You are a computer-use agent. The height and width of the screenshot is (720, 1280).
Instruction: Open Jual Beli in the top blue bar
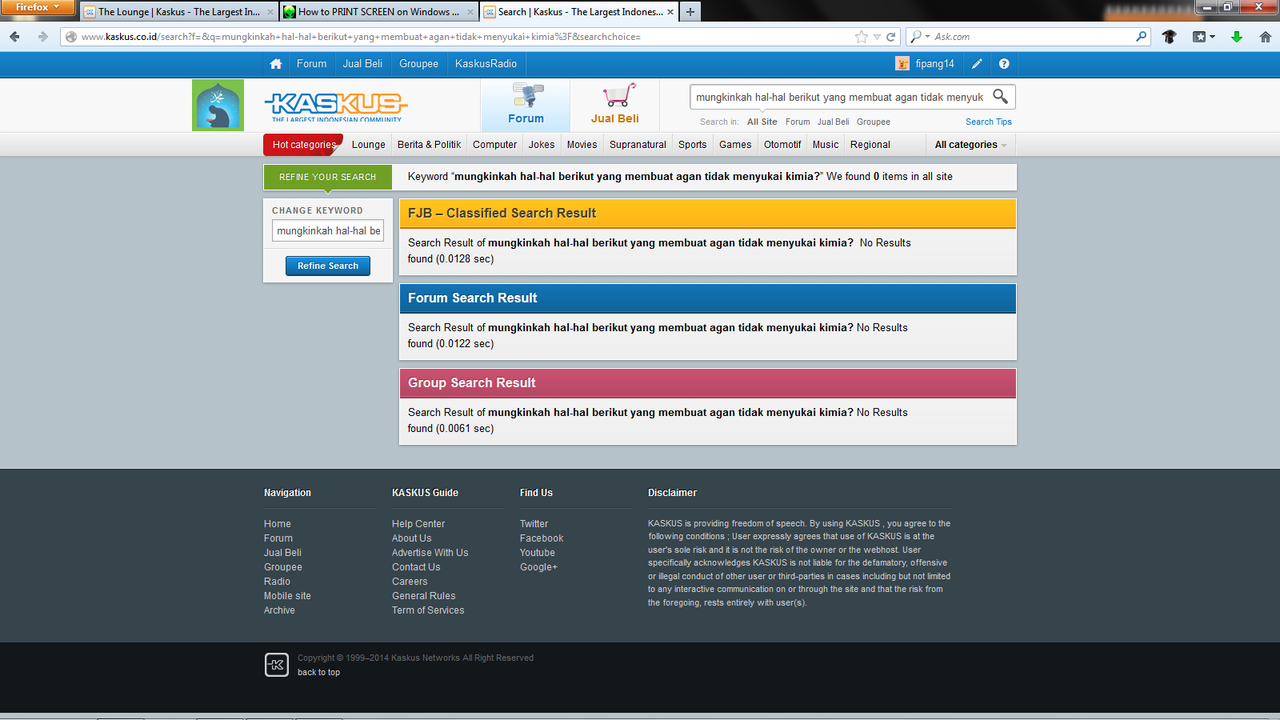363,64
